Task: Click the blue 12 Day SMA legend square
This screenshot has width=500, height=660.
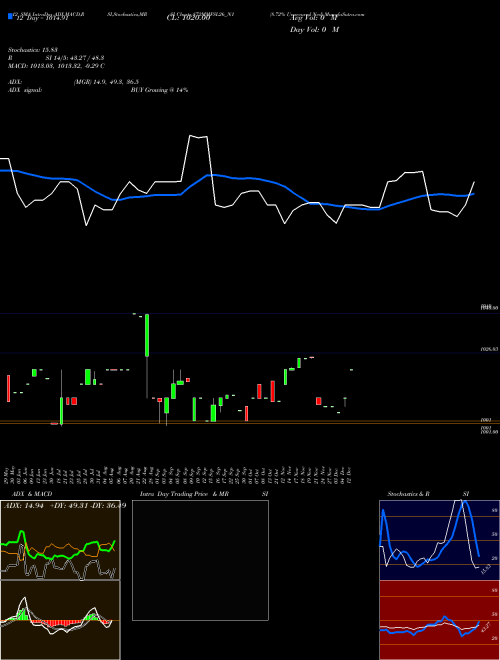Action: [x=10, y=16]
